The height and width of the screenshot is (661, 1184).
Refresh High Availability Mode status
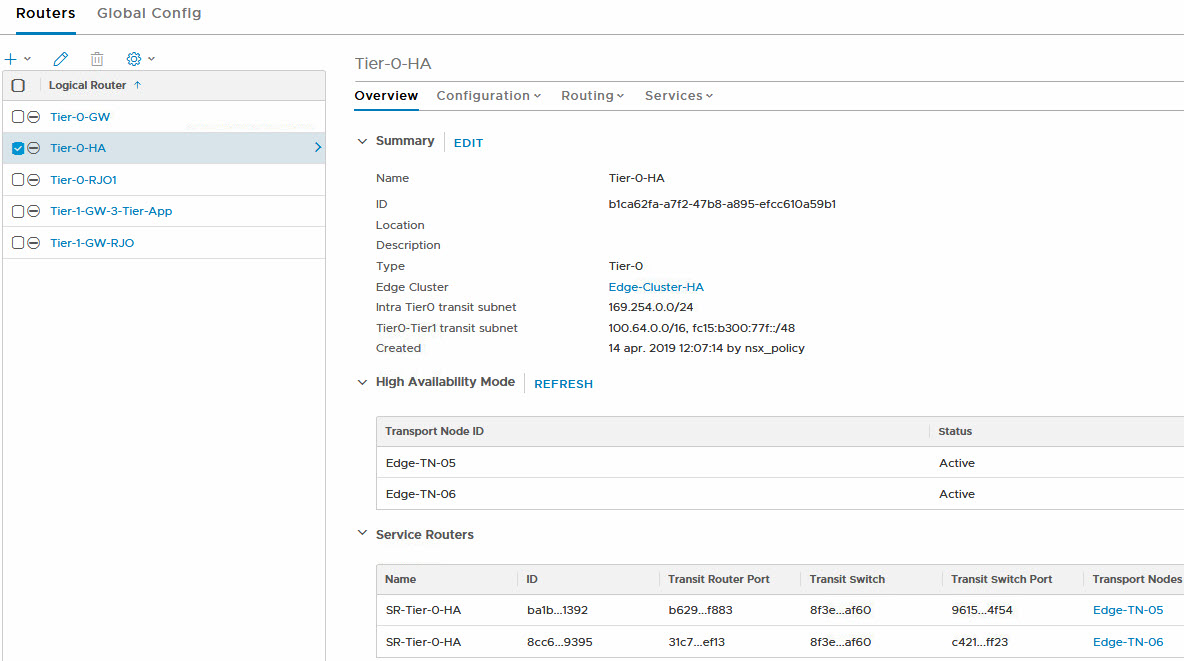coord(563,384)
